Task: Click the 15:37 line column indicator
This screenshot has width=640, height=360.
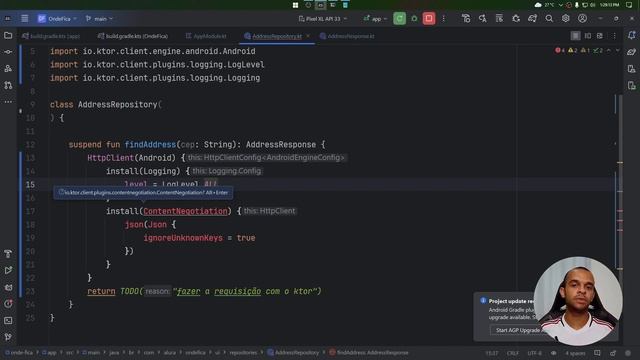Action: [x=492, y=353]
